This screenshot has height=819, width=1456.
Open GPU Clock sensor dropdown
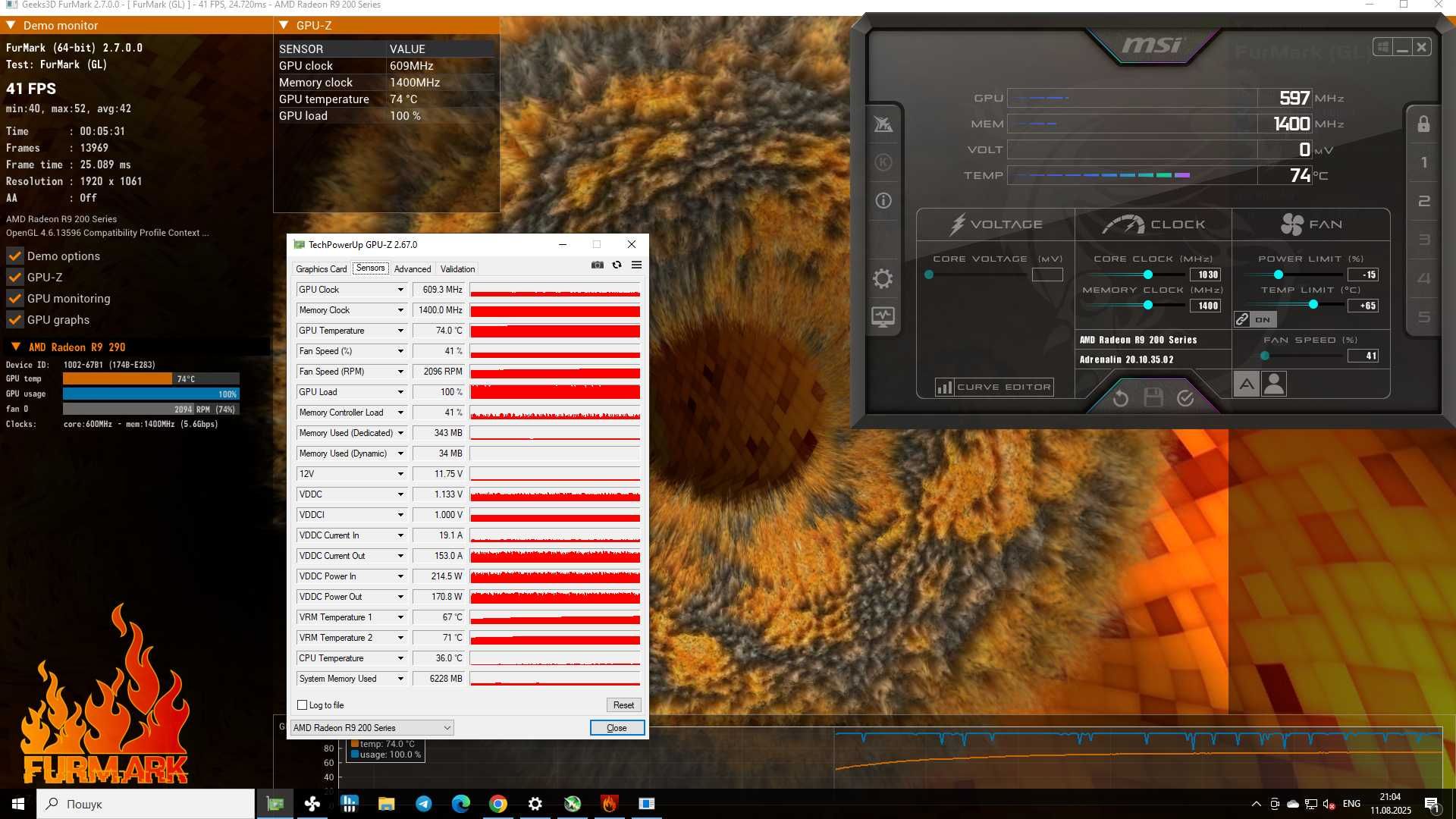(x=400, y=290)
